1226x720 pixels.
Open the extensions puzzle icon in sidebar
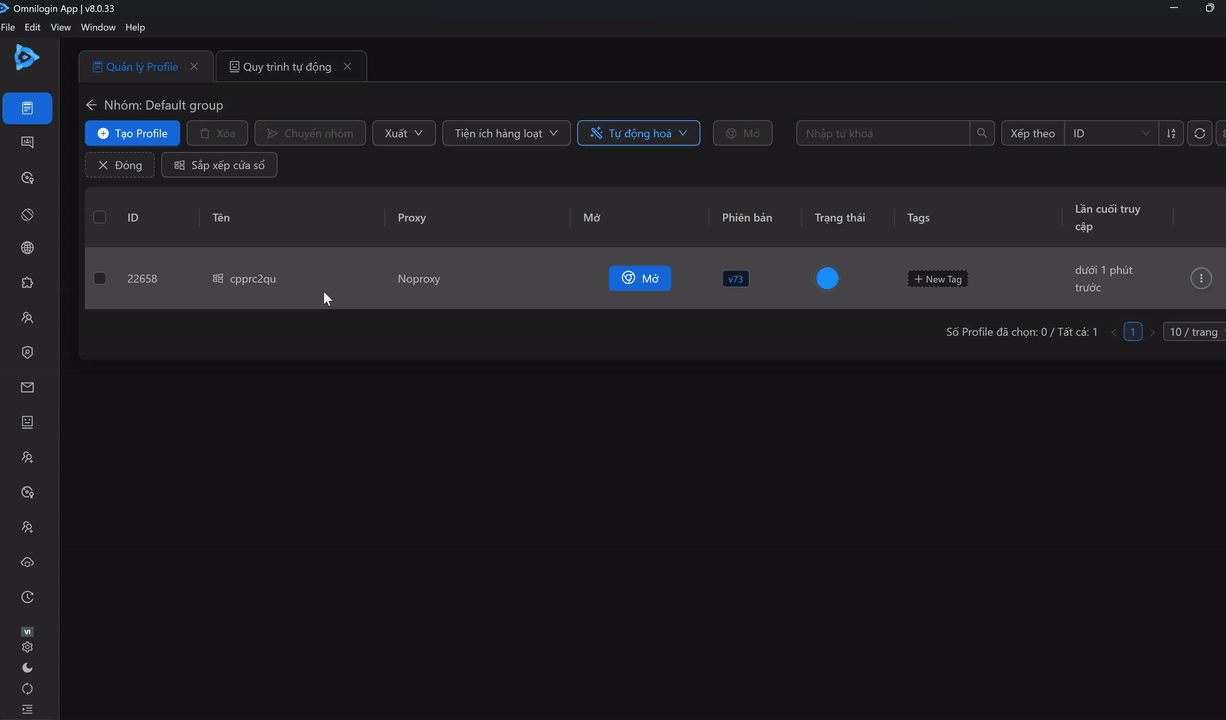tap(26, 282)
